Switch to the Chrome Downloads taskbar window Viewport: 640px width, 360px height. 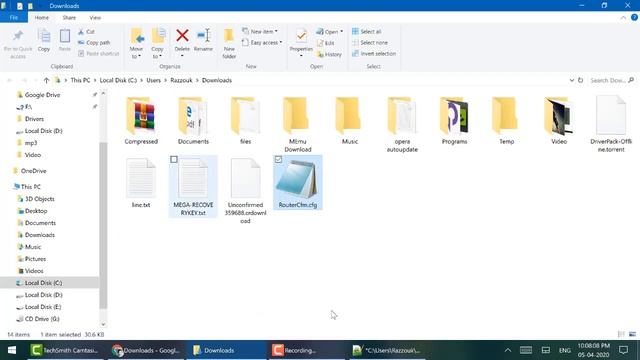[x=146, y=350]
